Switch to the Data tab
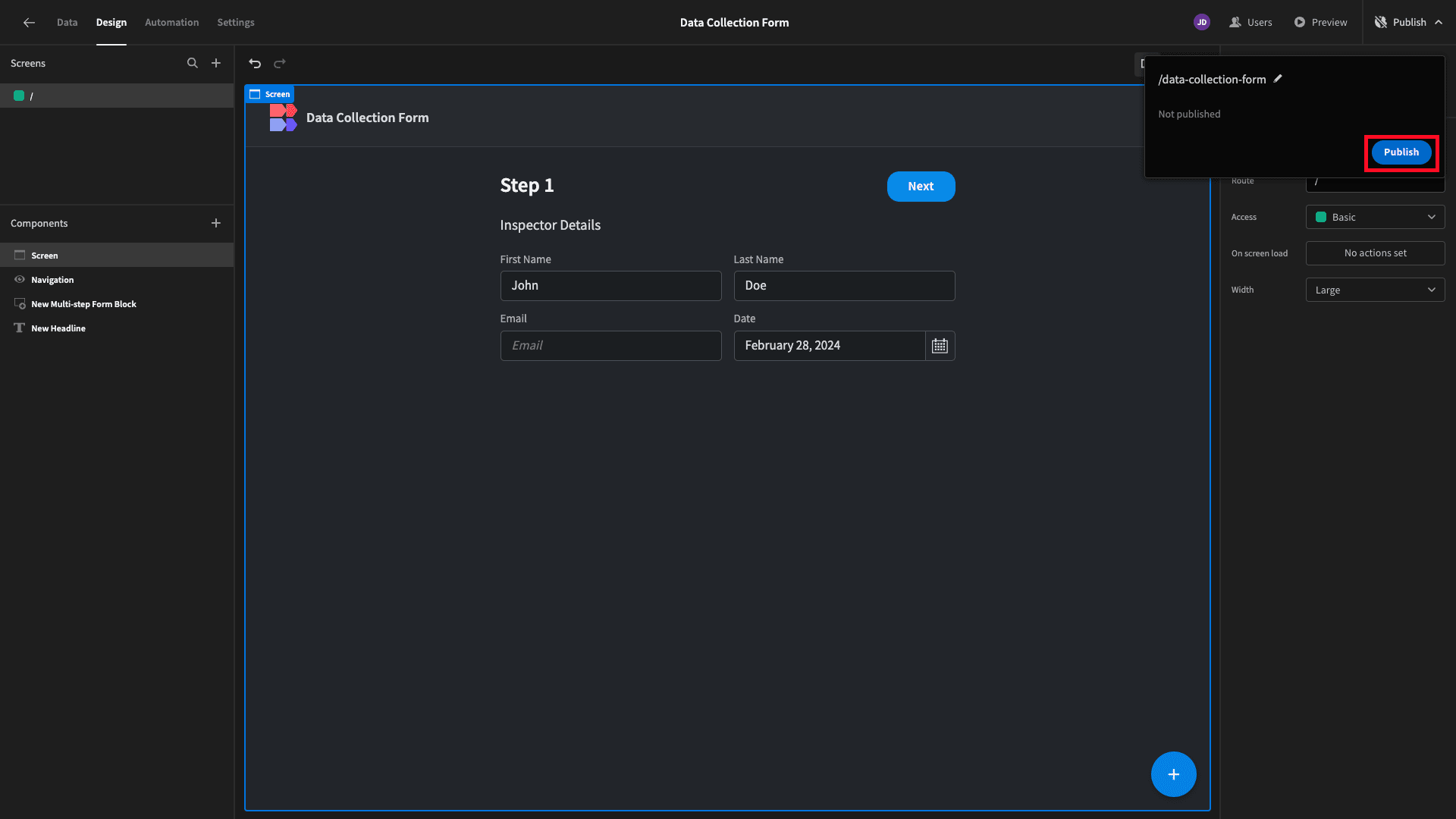The width and height of the screenshot is (1456, 819). click(x=67, y=23)
